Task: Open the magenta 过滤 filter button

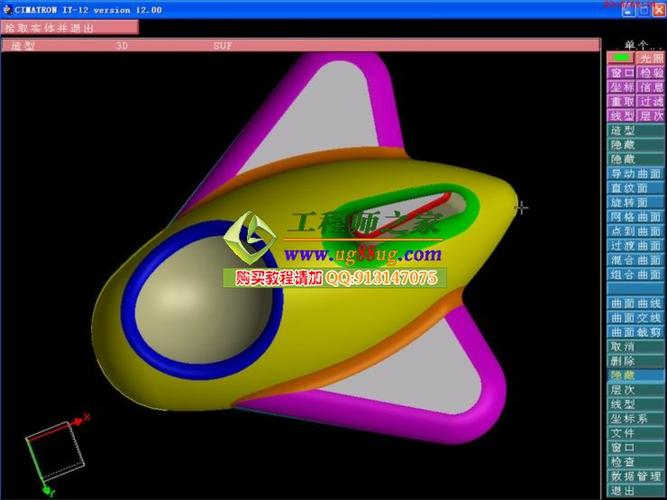Action: click(650, 101)
